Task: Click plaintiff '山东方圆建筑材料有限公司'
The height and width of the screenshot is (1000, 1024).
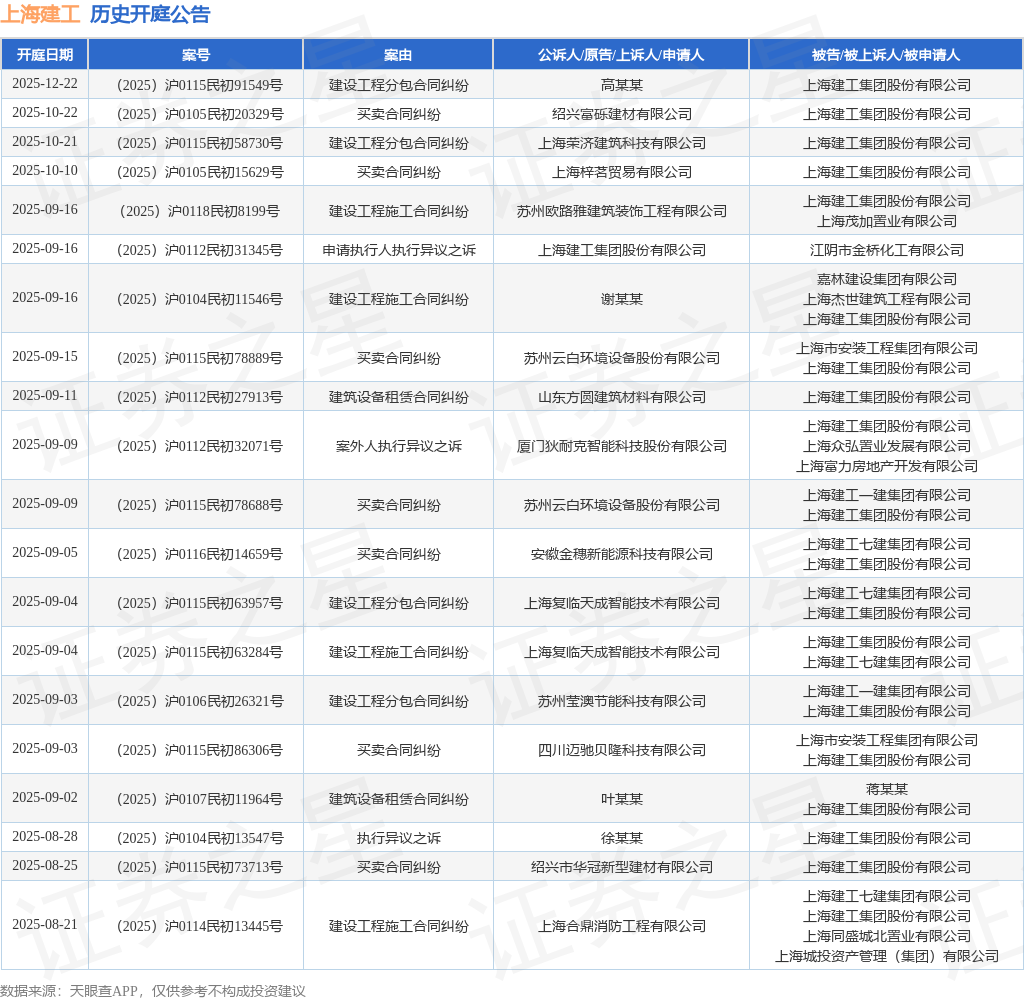Action: [x=622, y=397]
